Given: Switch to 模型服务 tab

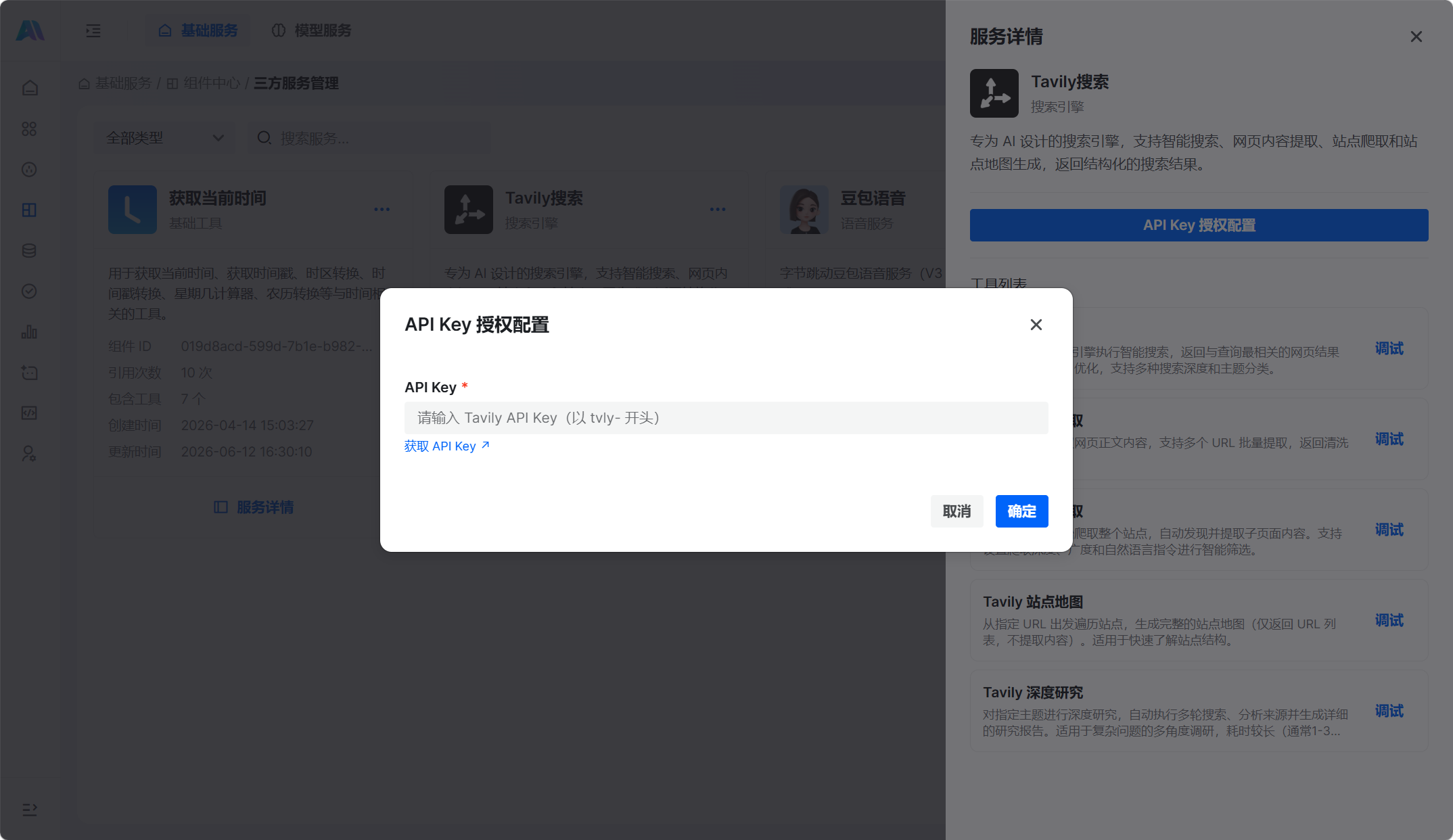Looking at the screenshot, I should 312,30.
